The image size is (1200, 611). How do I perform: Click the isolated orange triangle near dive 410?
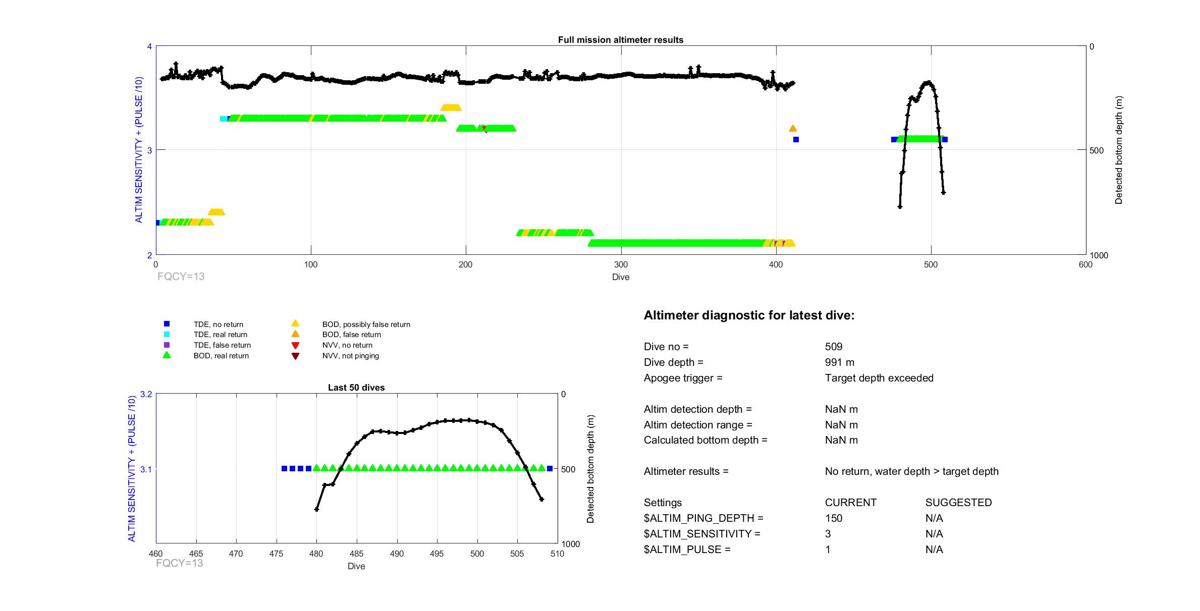(x=793, y=129)
